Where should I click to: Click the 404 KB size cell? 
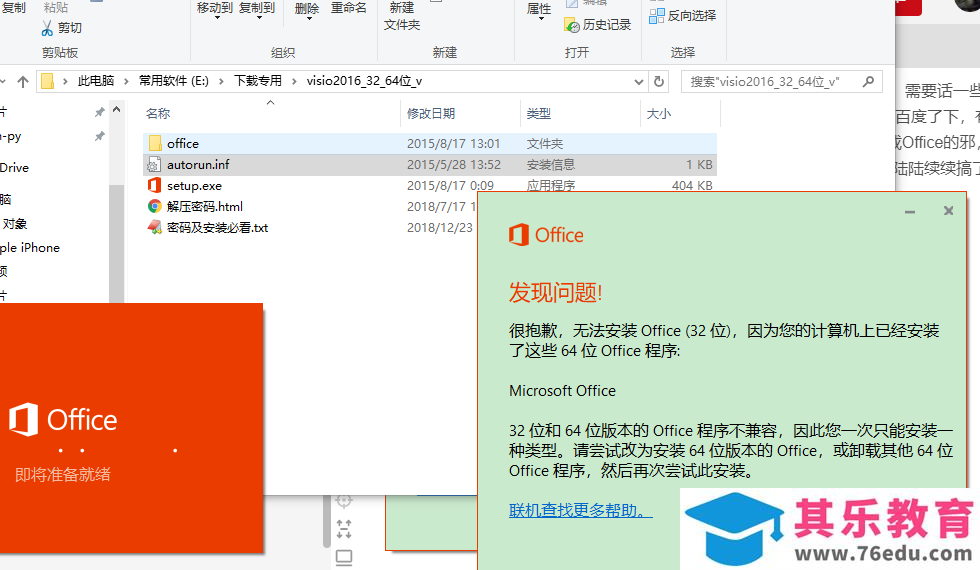coord(692,186)
